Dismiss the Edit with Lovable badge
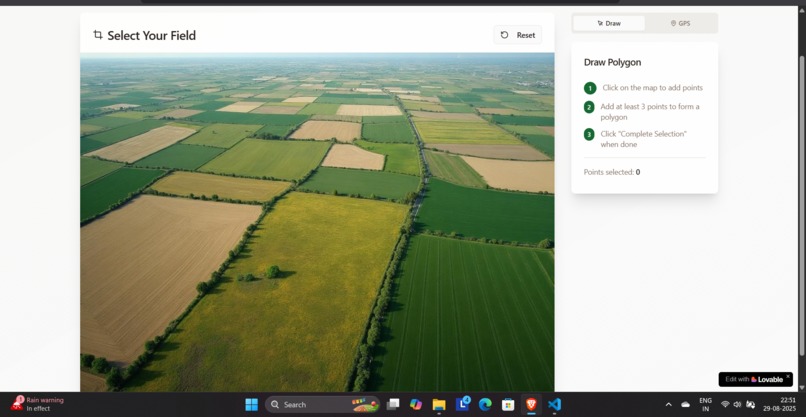This screenshot has width=806, height=417. [x=788, y=376]
